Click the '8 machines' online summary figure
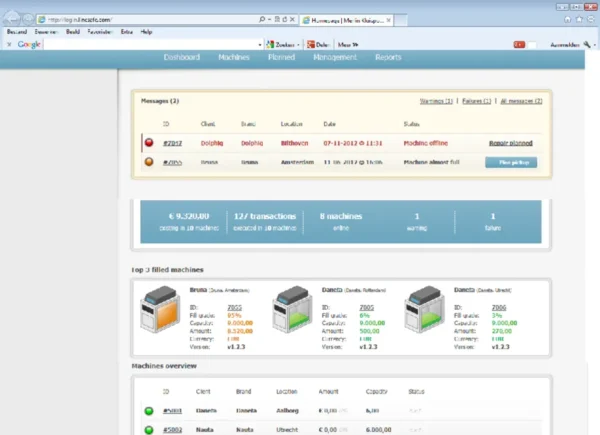This screenshot has width=600, height=435. [x=341, y=216]
